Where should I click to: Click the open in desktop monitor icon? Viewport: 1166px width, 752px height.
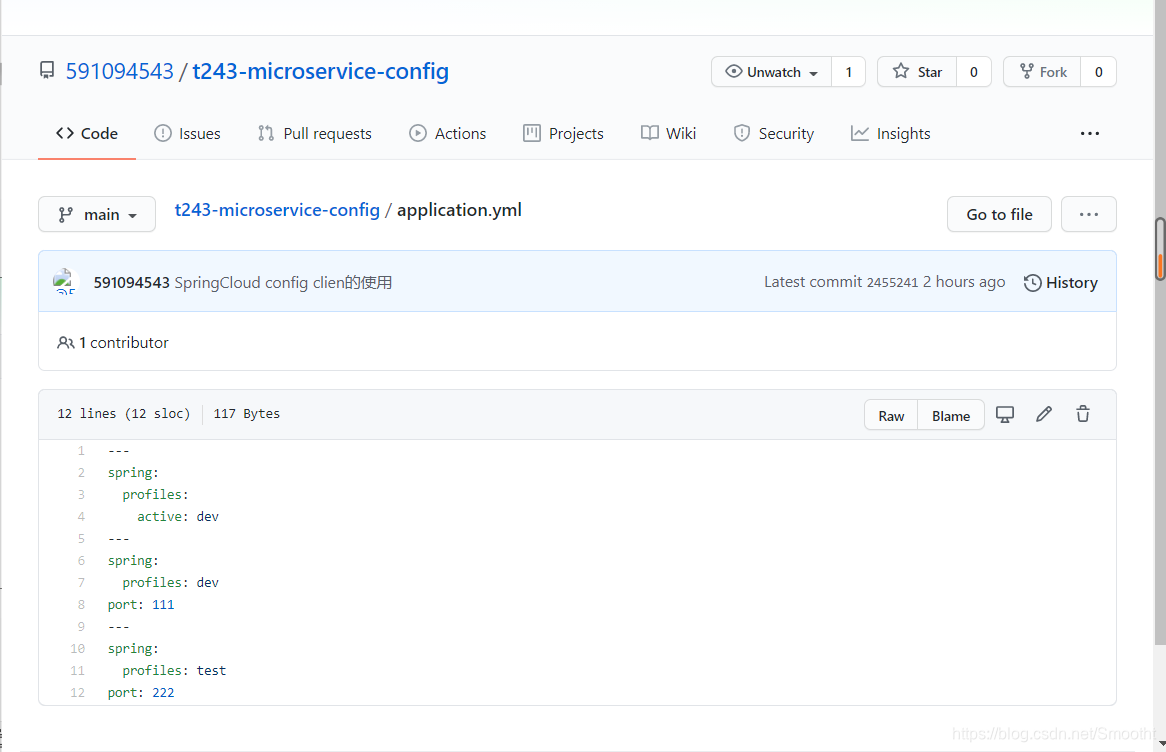pos(1005,415)
